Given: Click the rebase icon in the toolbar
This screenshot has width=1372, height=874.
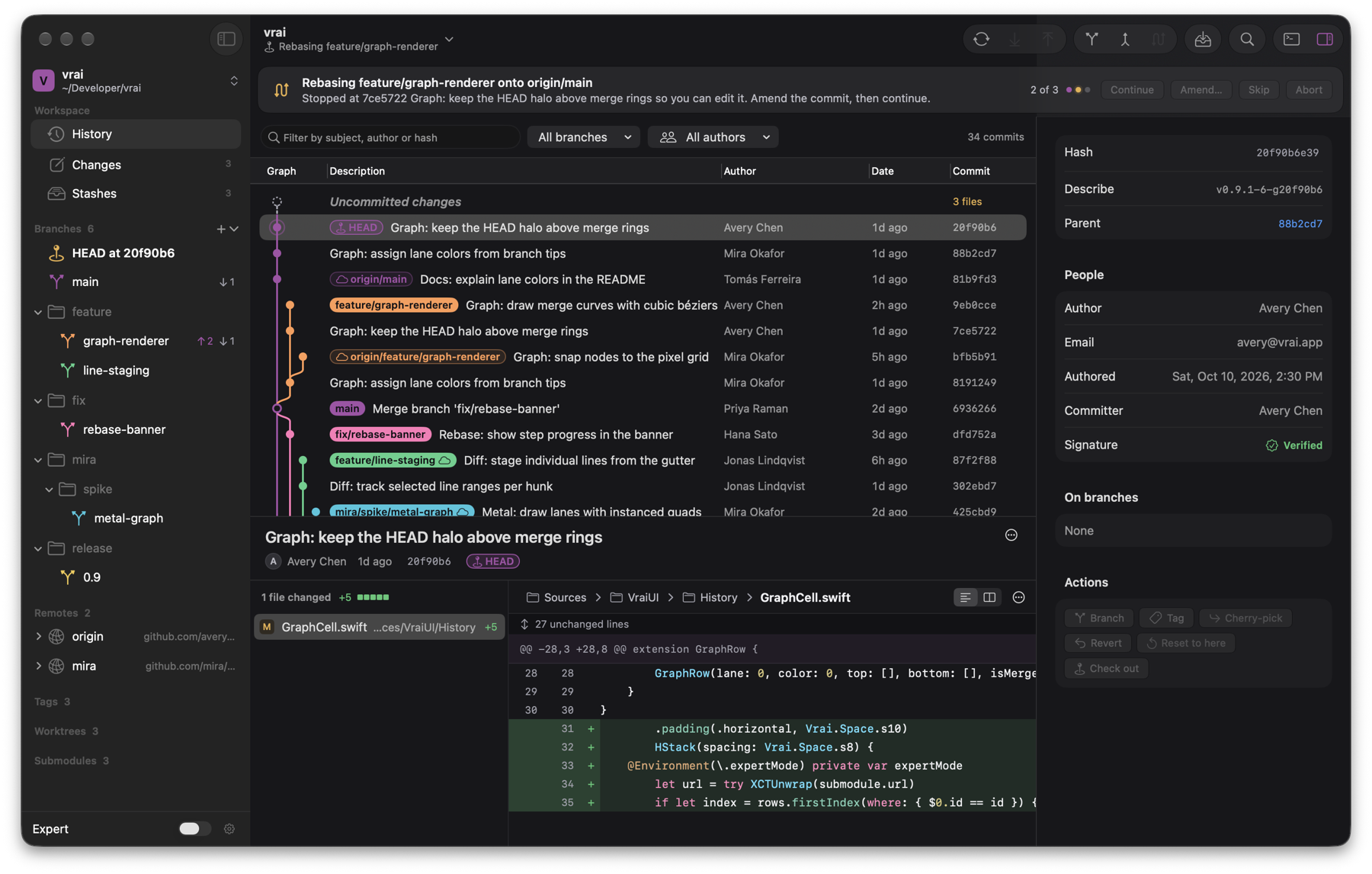Looking at the screenshot, I should tap(1159, 39).
